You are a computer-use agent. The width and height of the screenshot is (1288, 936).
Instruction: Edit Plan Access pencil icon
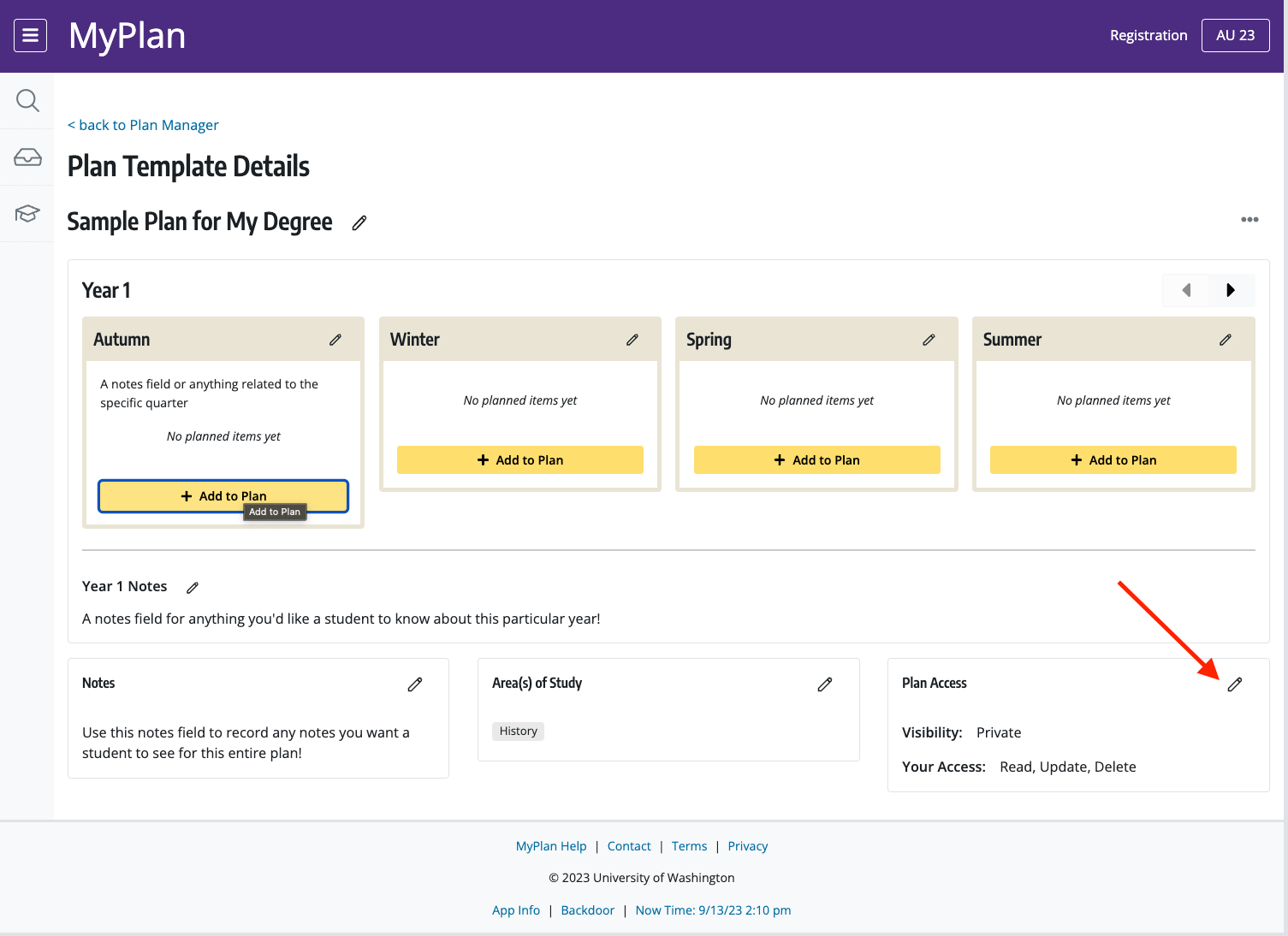[x=1235, y=684]
